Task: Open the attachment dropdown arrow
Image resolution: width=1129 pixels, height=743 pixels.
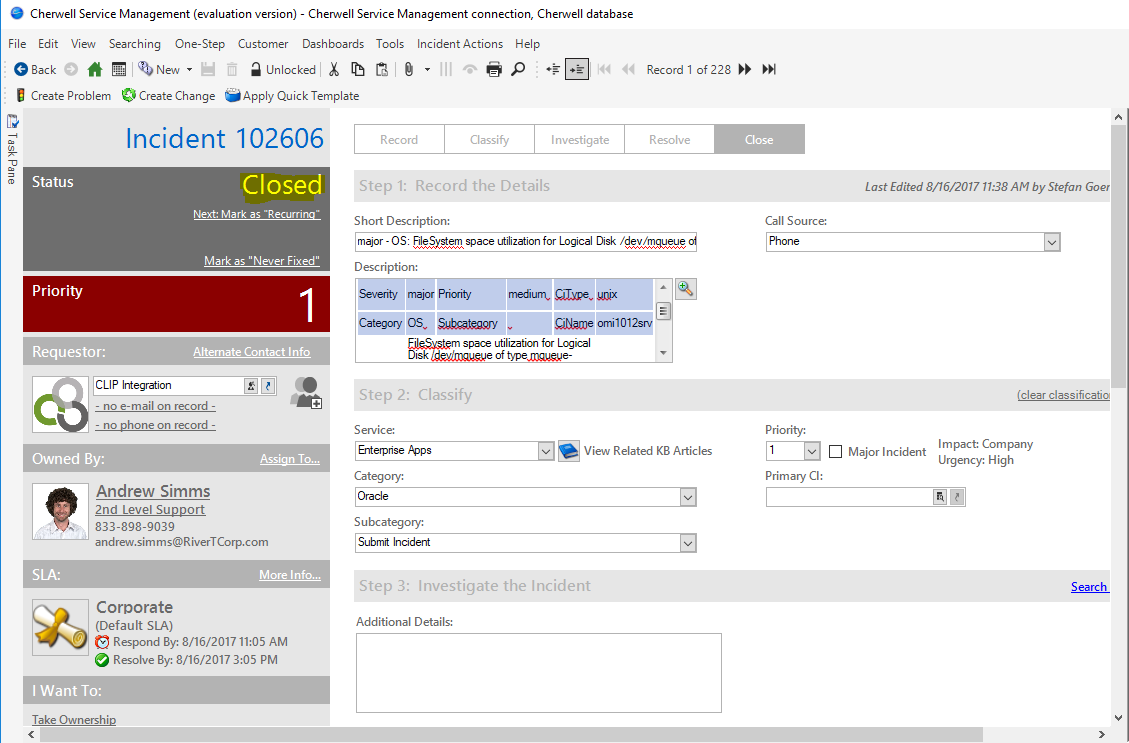Action: [x=427, y=70]
